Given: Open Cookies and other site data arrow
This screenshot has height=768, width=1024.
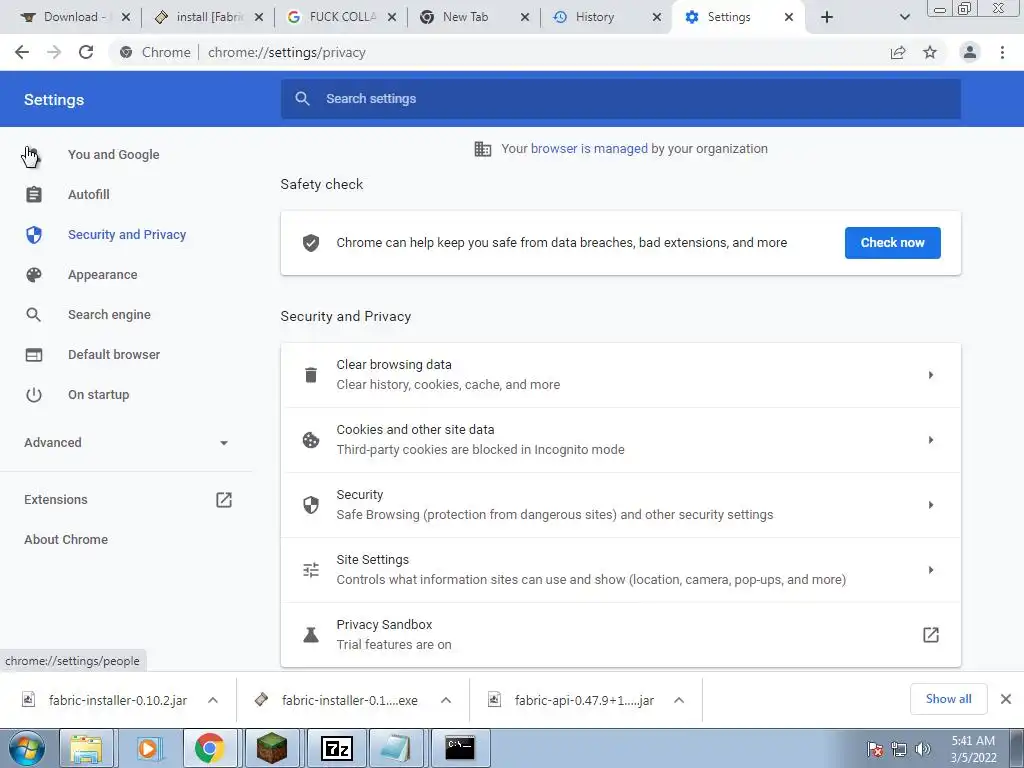Looking at the screenshot, I should click(x=931, y=440).
